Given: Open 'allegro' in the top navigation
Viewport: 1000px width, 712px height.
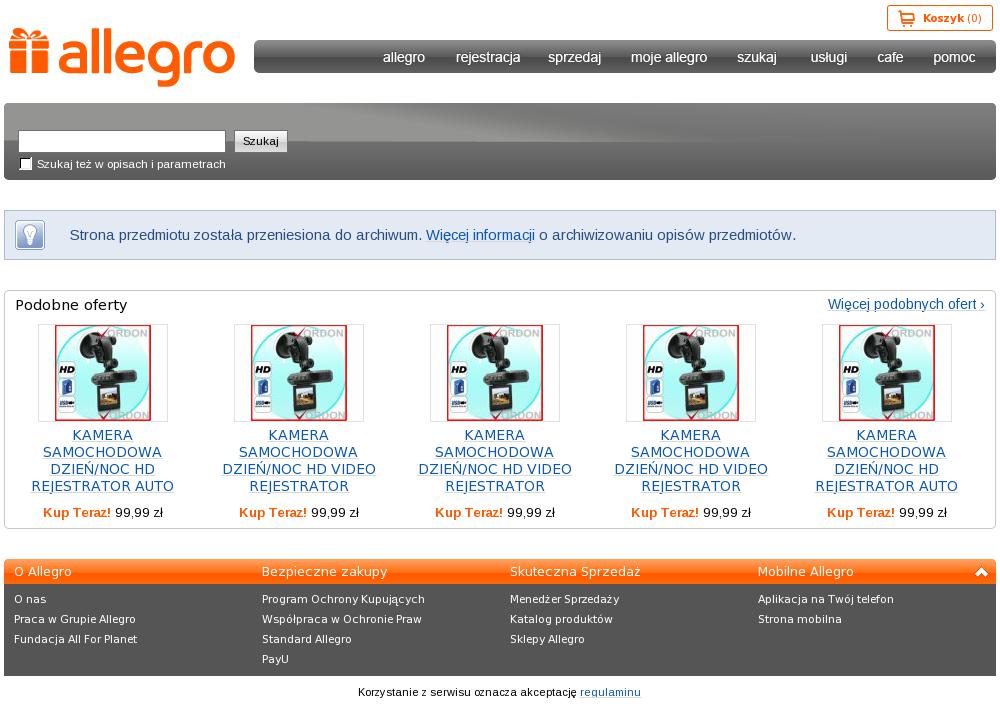Looking at the screenshot, I should 404,57.
